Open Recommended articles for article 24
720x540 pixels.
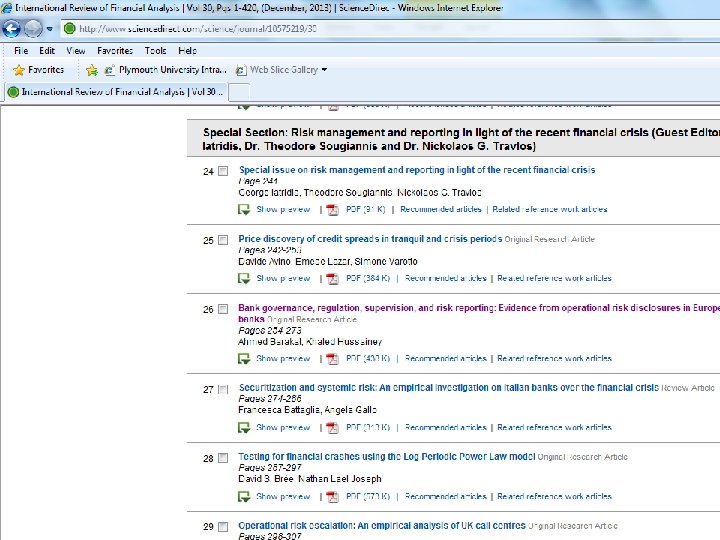pyautogui.click(x=441, y=209)
